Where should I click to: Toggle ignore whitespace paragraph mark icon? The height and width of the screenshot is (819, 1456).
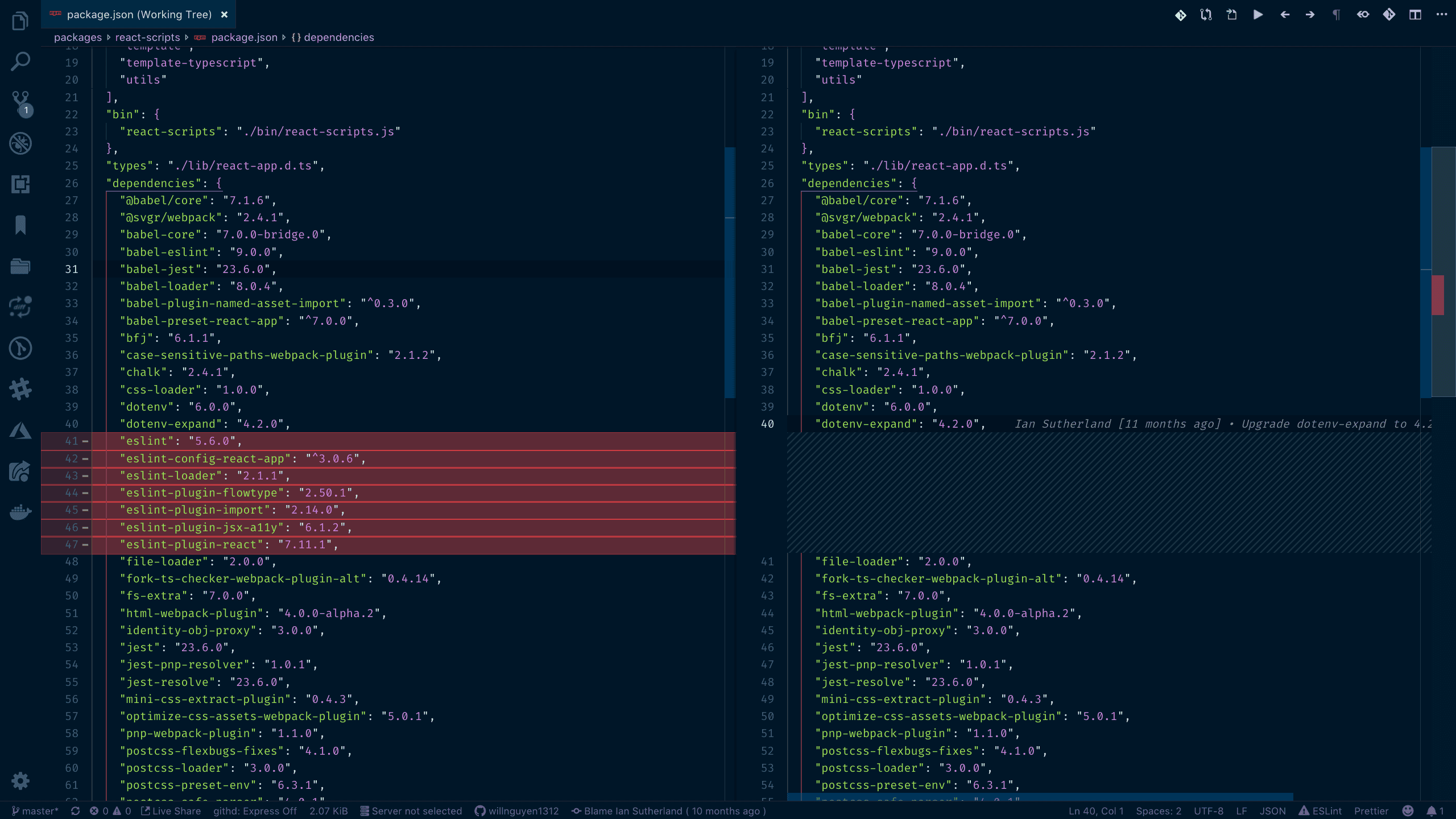coord(1337,15)
